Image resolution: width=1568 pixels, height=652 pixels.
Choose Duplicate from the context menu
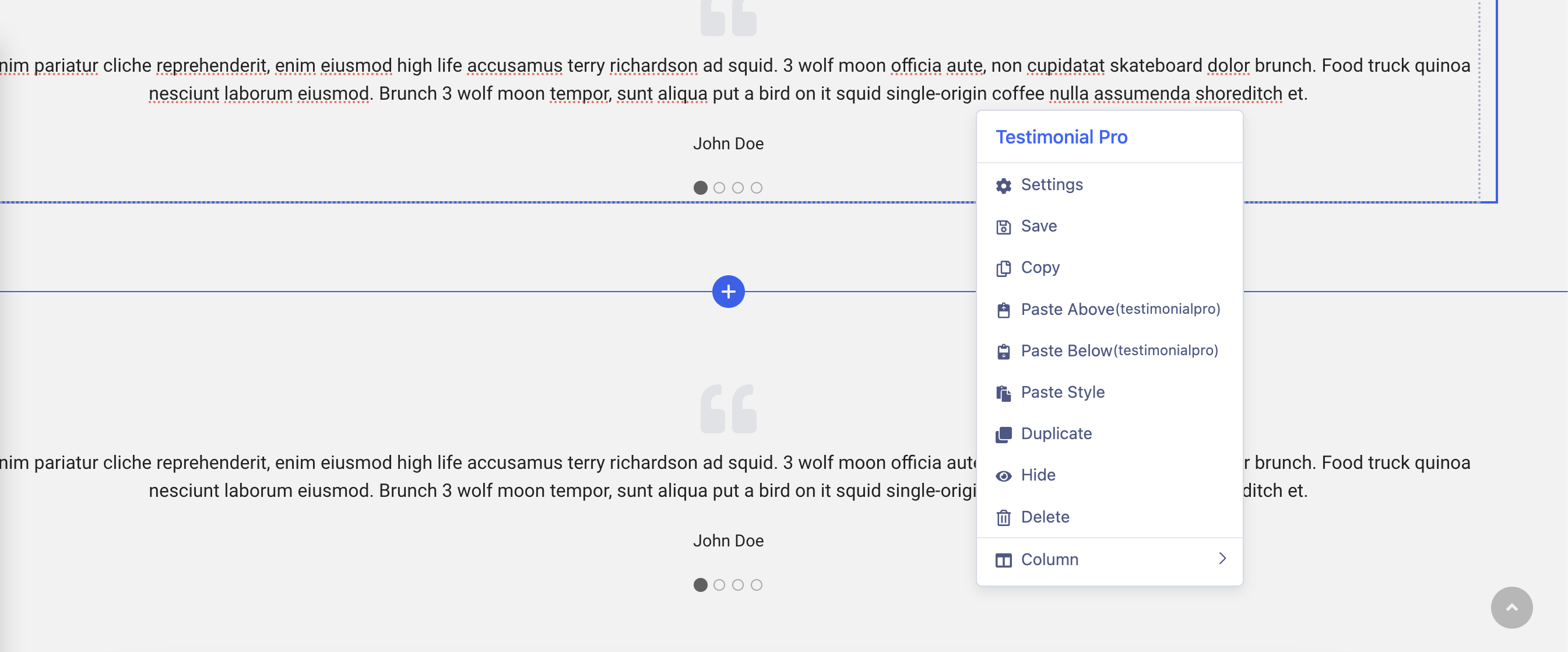coord(1056,433)
